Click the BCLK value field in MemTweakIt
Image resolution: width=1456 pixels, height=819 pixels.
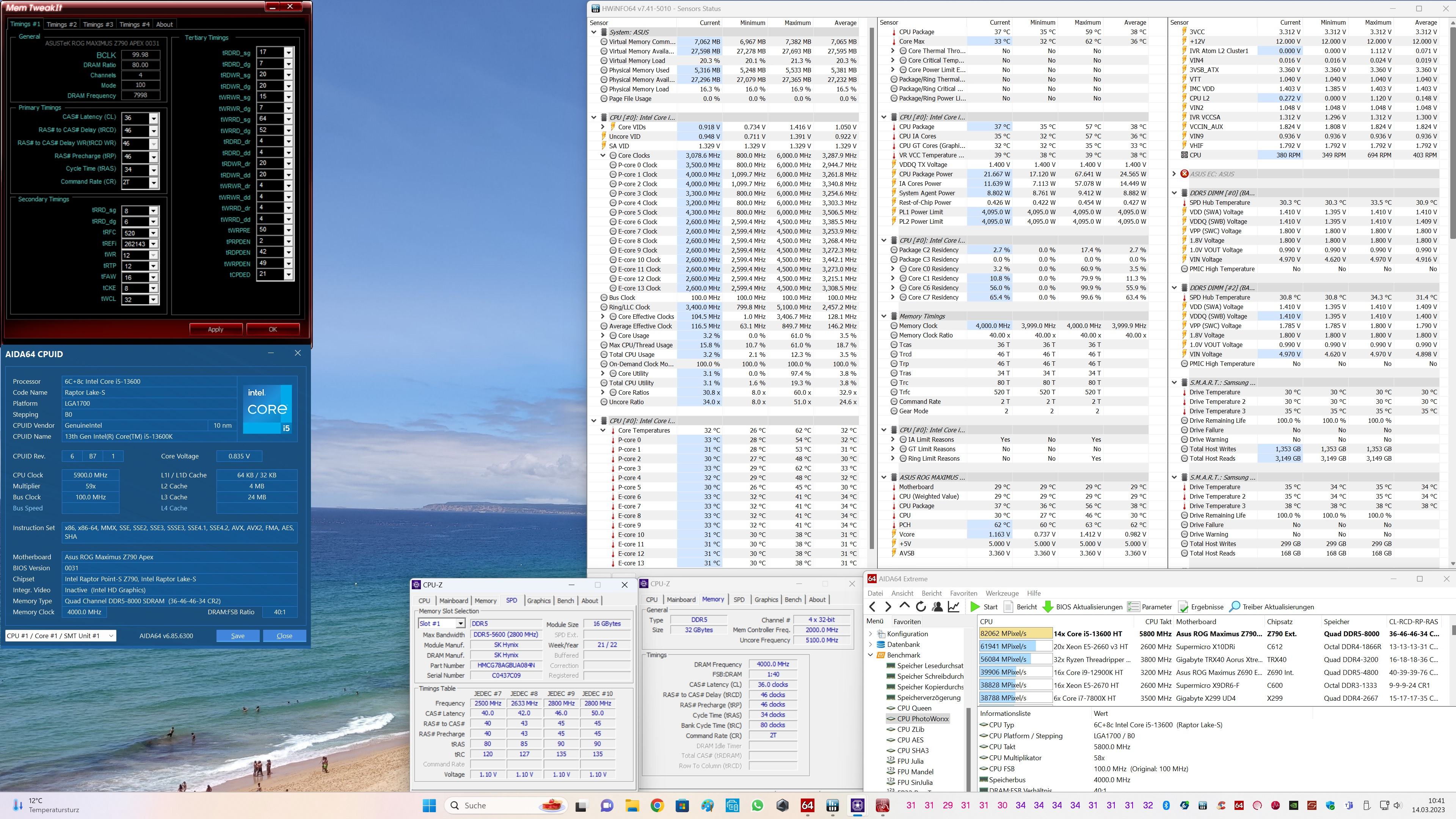click(140, 55)
